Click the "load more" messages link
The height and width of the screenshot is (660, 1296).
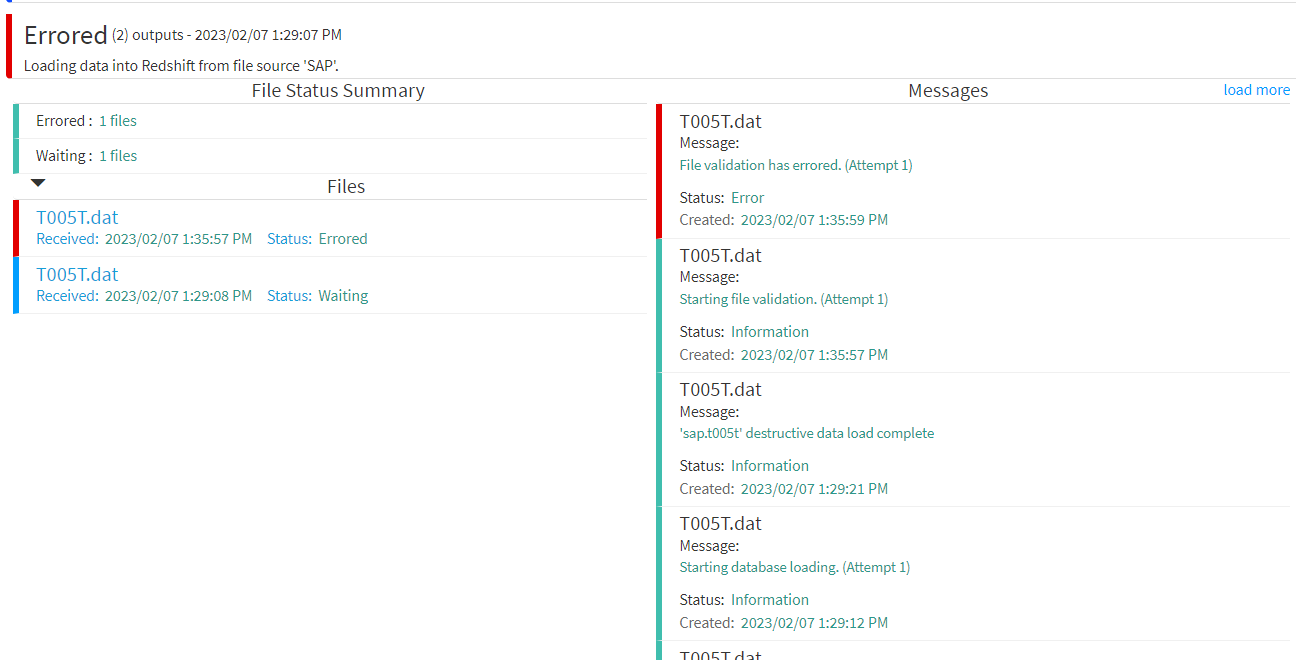click(1256, 90)
